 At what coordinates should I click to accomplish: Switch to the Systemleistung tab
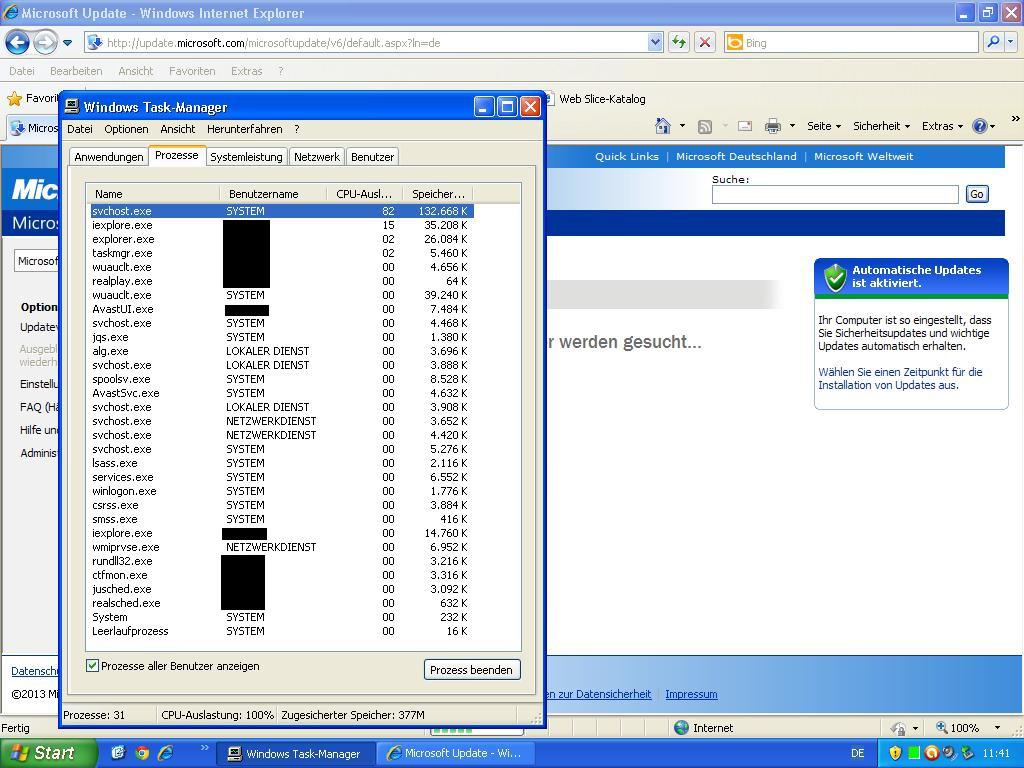coord(246,157)
